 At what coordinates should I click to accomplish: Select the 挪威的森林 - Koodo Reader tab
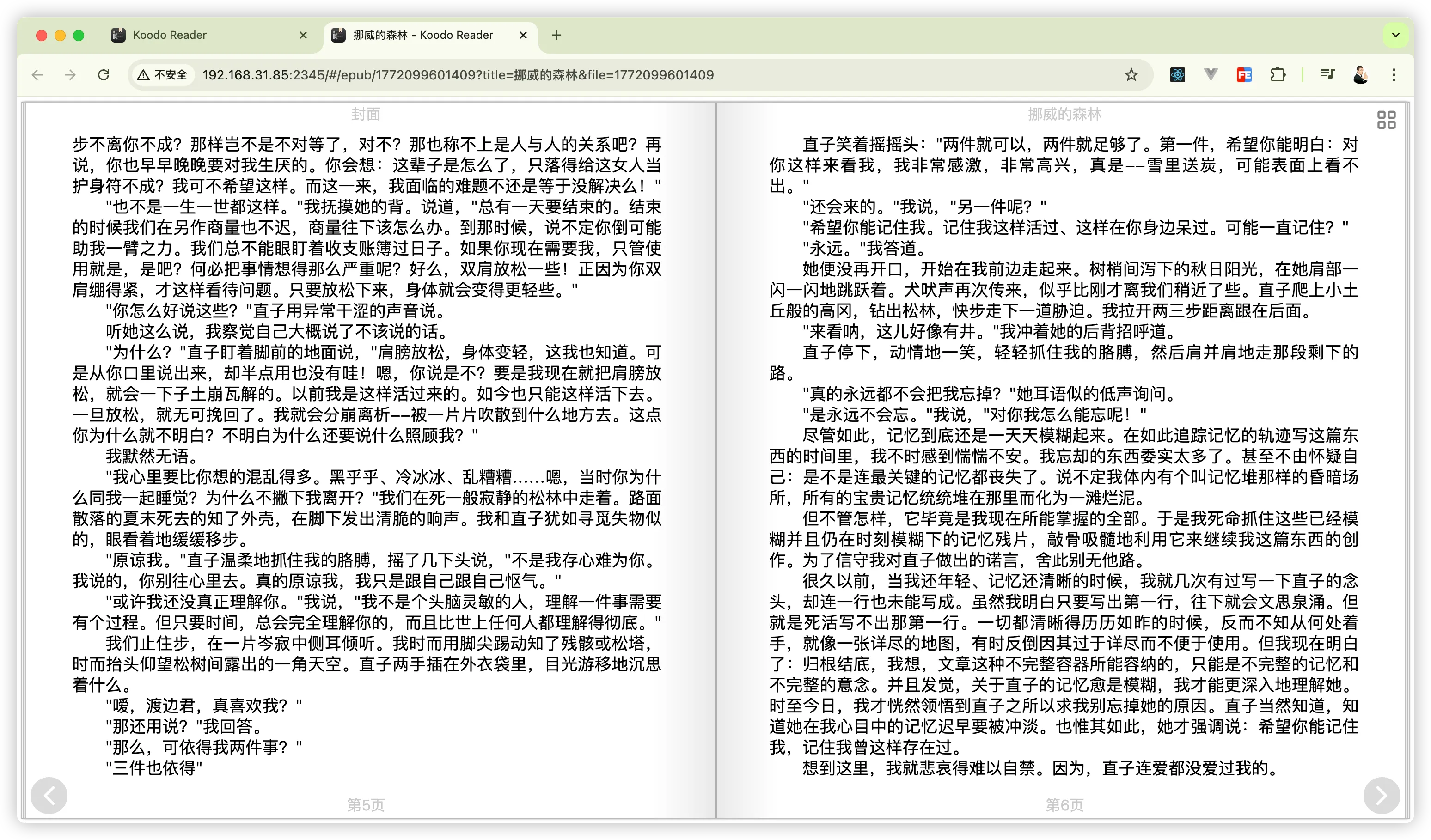pos(430,35)
